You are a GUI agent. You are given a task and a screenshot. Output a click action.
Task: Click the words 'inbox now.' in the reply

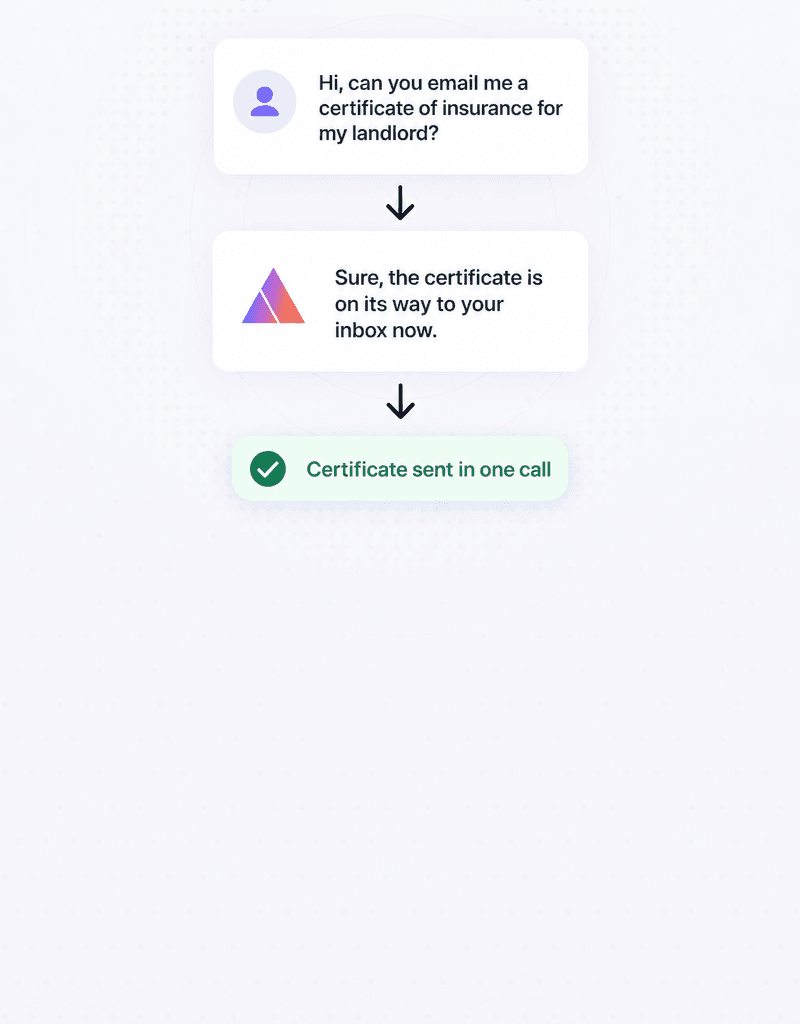click(386, 330)
